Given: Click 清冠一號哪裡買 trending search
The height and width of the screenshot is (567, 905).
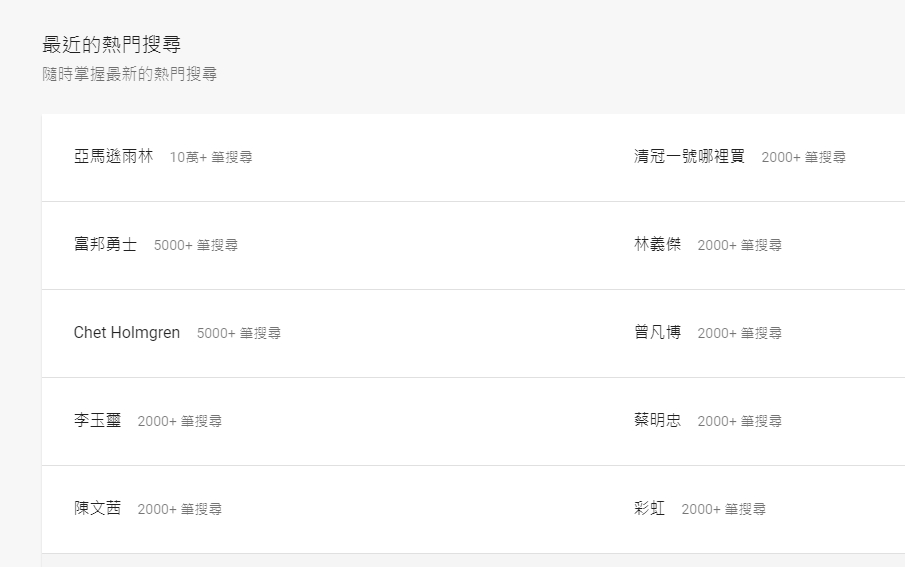Looking at the screenshot, I should pyautogui.click(x=689, y=157).
